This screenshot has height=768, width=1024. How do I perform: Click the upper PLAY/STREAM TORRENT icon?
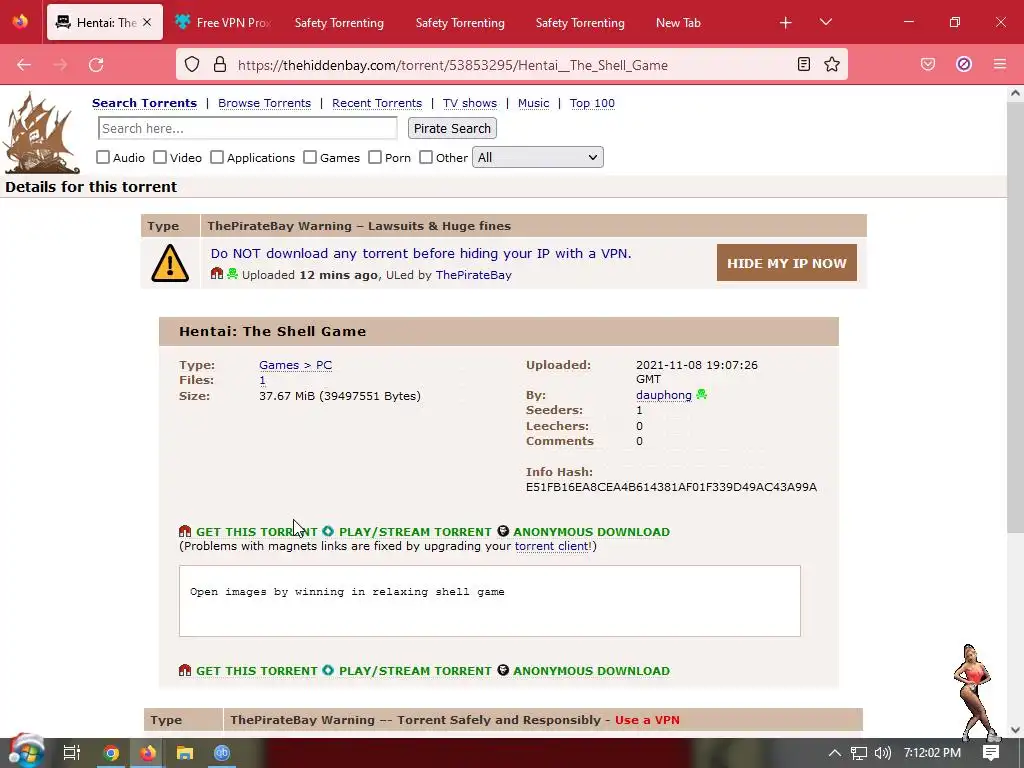click(328, 531)
